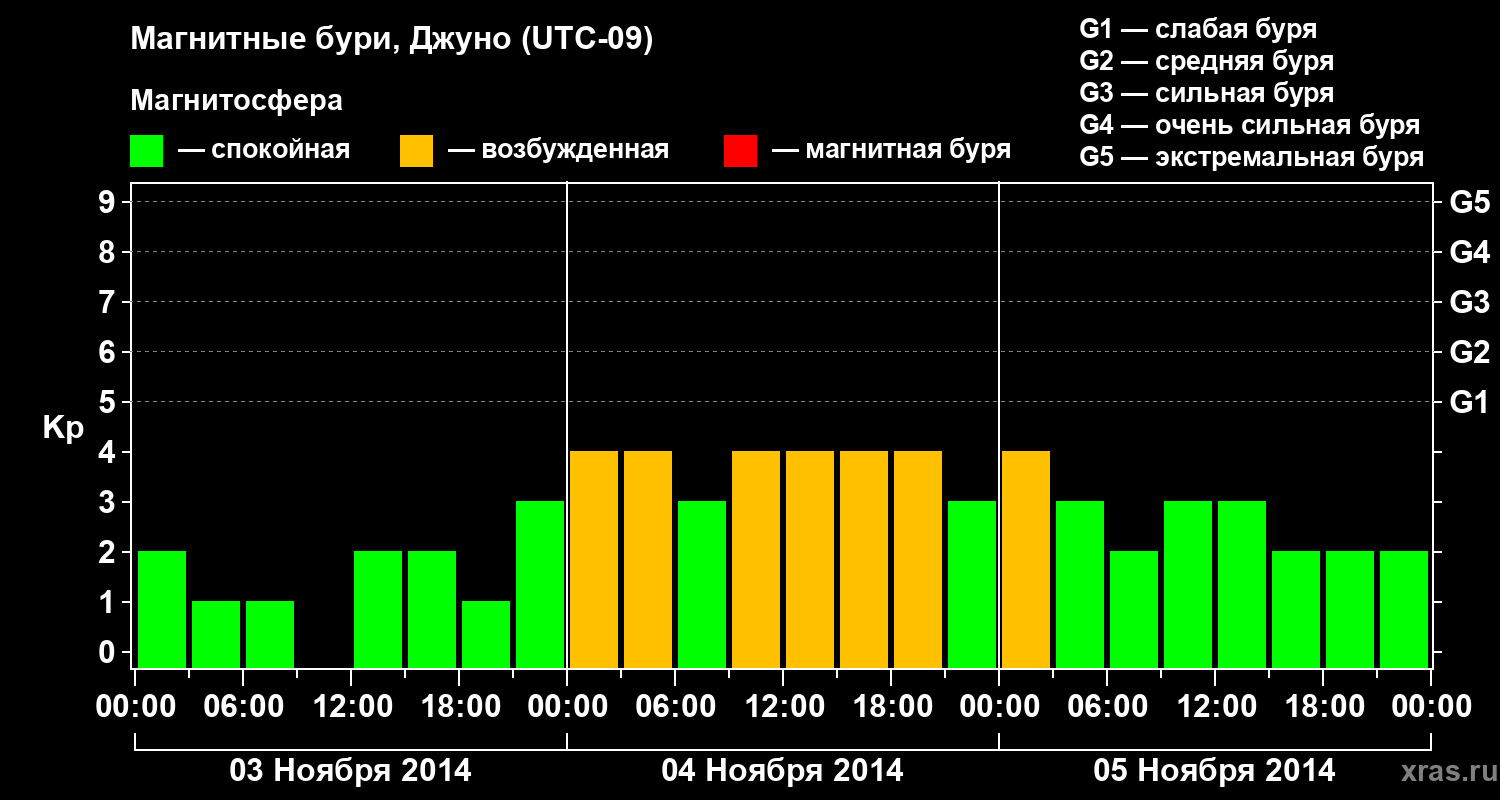Click the '05 Ноября 2014' date label
Screen dimensions: 1500x800
[1214, 771]
